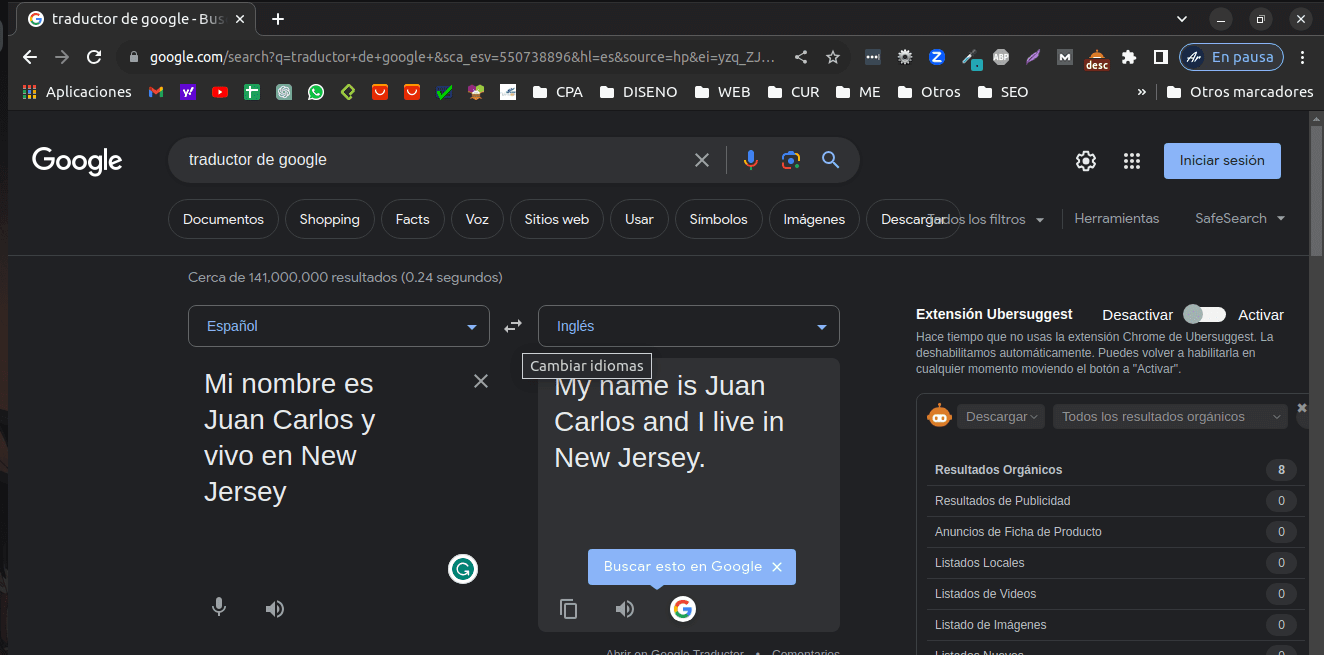This screenshot has height=655, width=1324.
Task: Clear the Google search box
Action: [702, 160]
